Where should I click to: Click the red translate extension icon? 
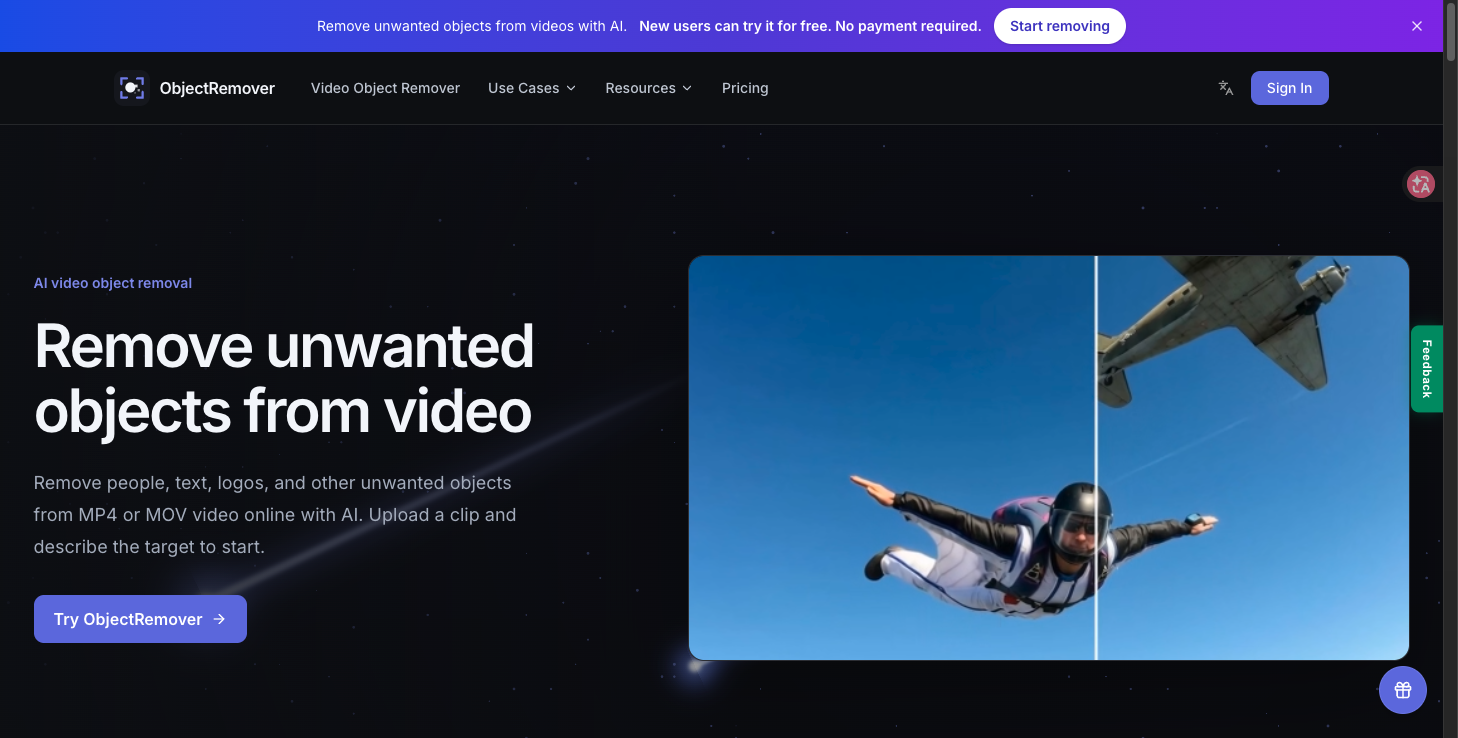coord(1421,184)
